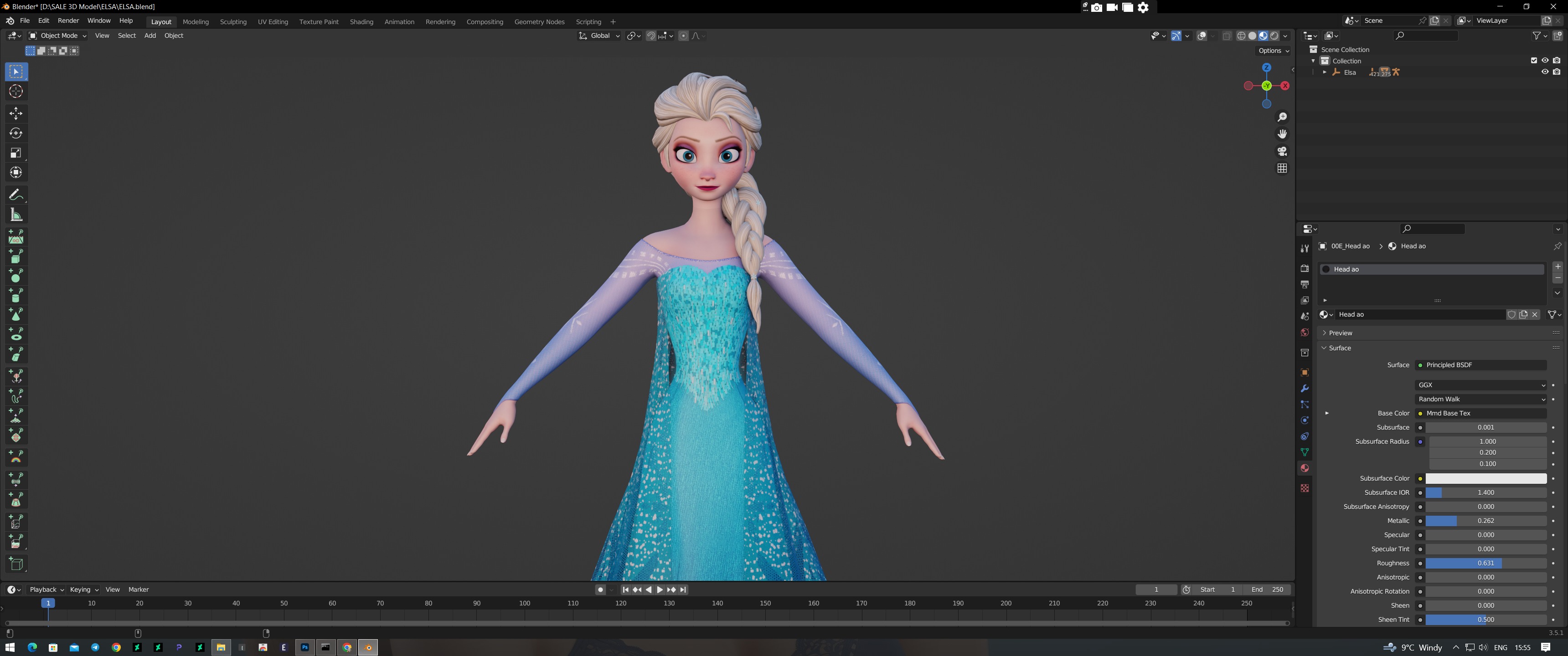Screen dimensions: 1568x656
Task: Toggle X-ray mode in viewport header
Action: [1227, 36]
